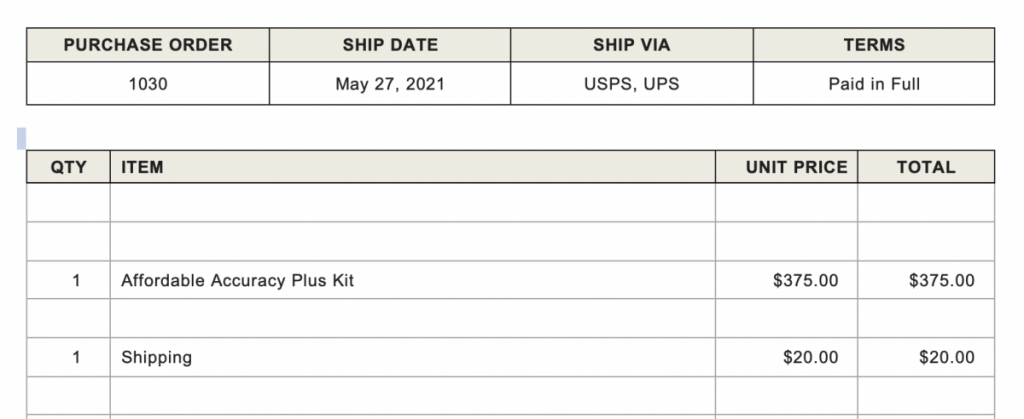Select the PURCHASE ORDER header cell

point(148,45)
